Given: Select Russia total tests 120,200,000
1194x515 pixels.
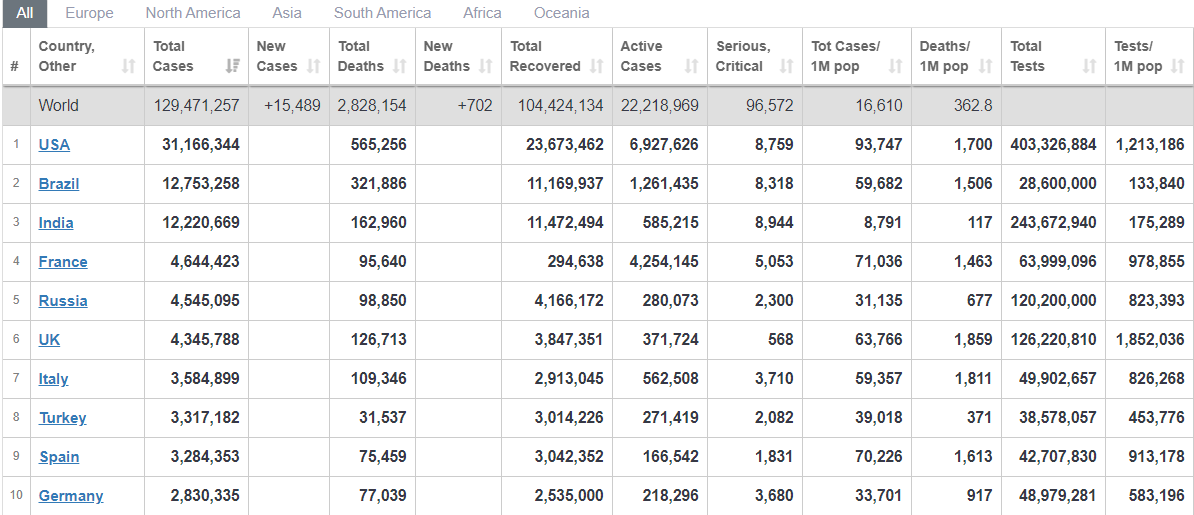Looking at the screenshot, I should point(1053,300).
